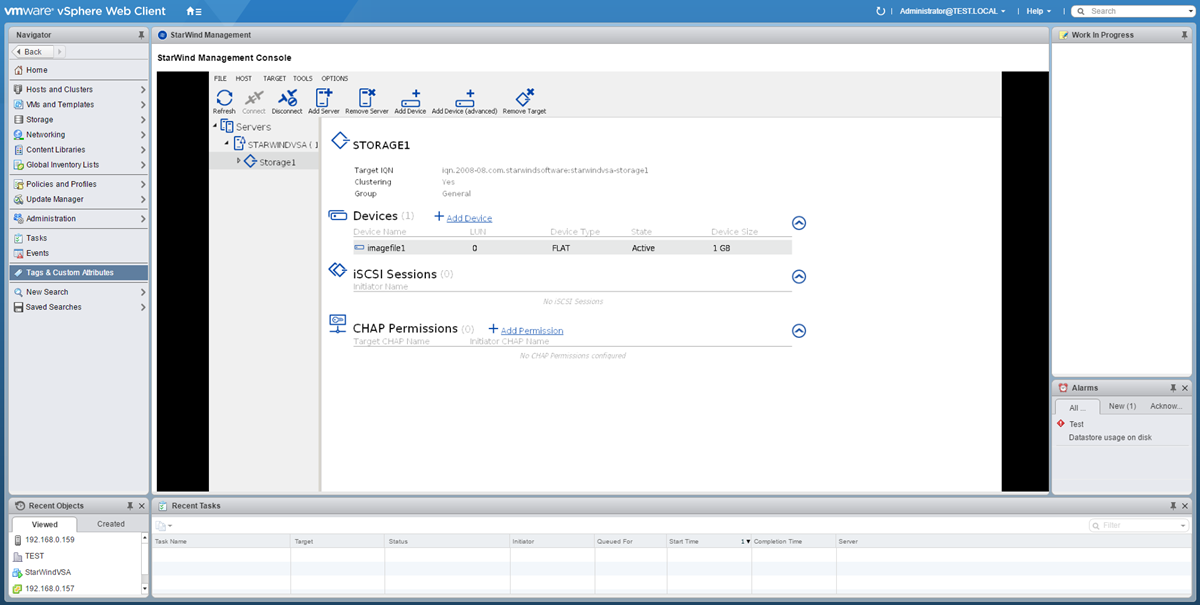1200x605 pixels.
Task: Click the Add Permission link
Action: click(532, 331)
